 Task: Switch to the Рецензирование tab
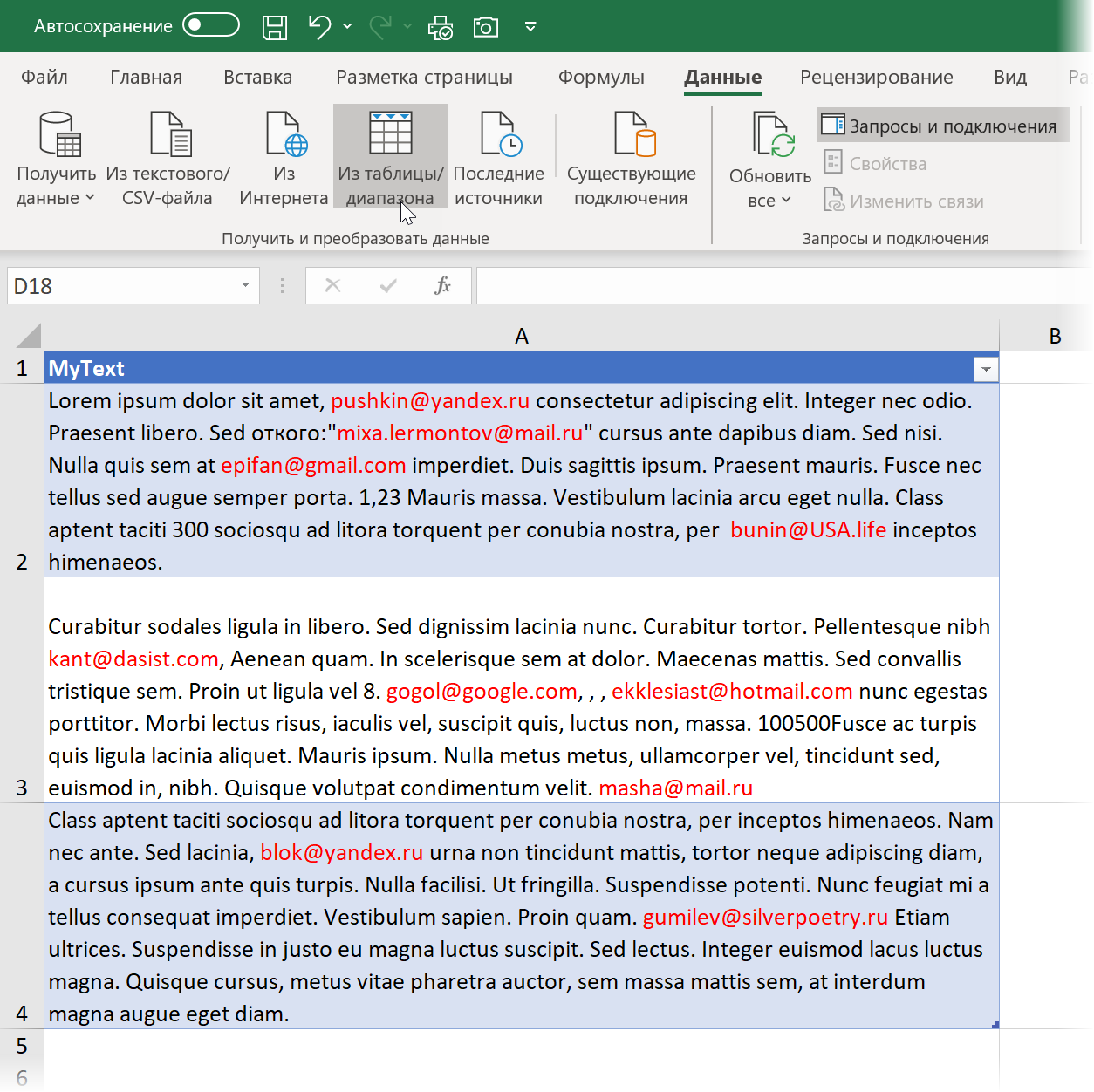[876, 77]
